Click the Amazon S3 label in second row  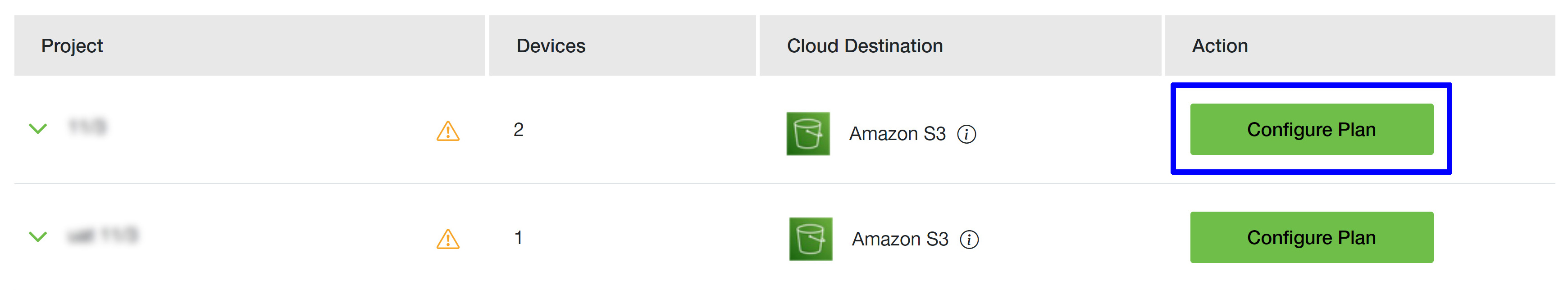[x=900, y=240]
